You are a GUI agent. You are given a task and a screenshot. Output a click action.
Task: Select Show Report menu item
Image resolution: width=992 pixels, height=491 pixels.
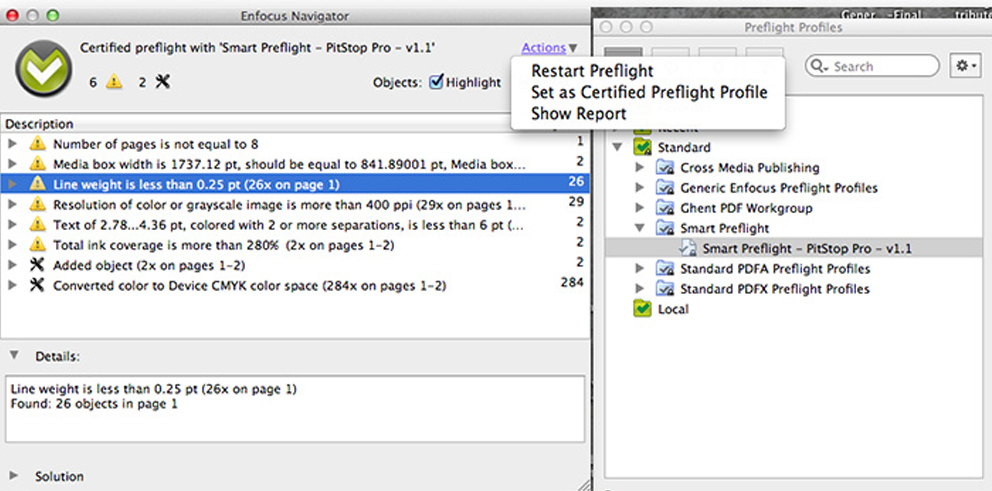click(578, 113)
